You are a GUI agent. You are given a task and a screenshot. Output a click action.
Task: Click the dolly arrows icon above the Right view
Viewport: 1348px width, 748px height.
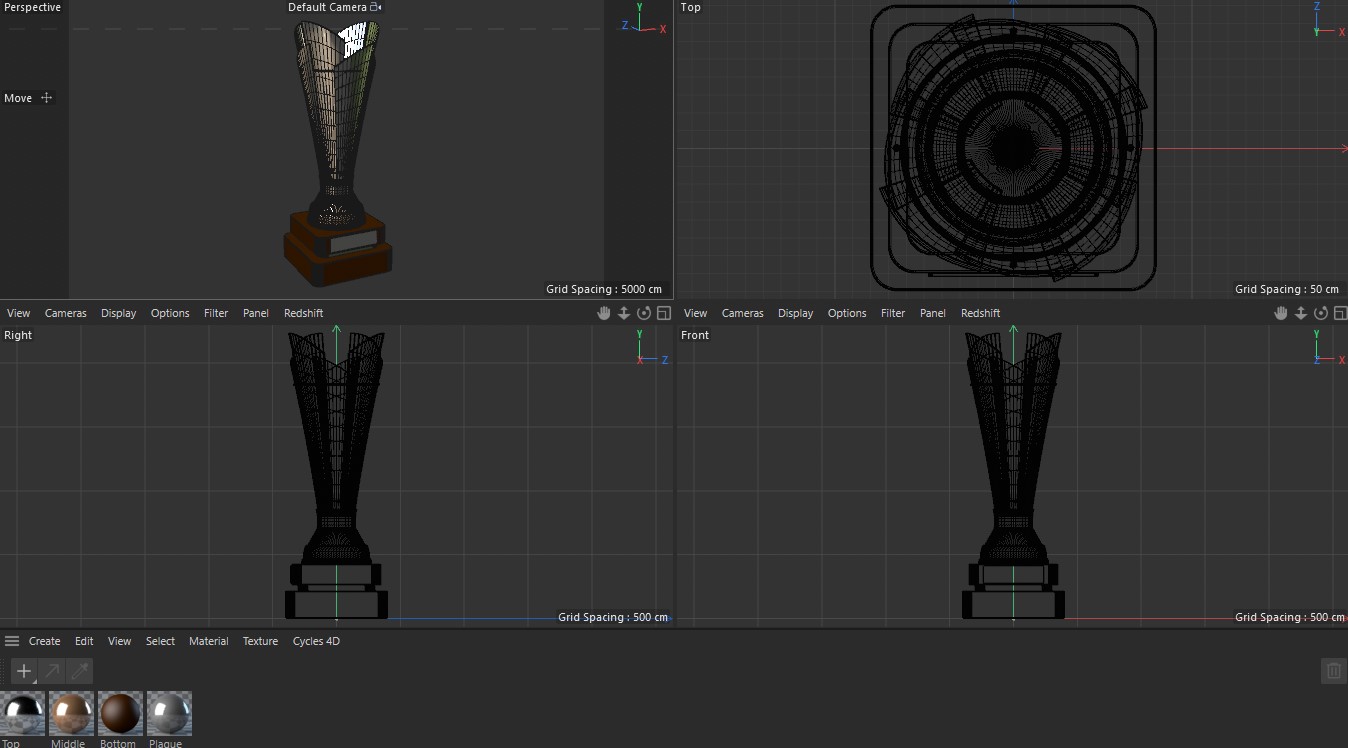tap(624, 313)
